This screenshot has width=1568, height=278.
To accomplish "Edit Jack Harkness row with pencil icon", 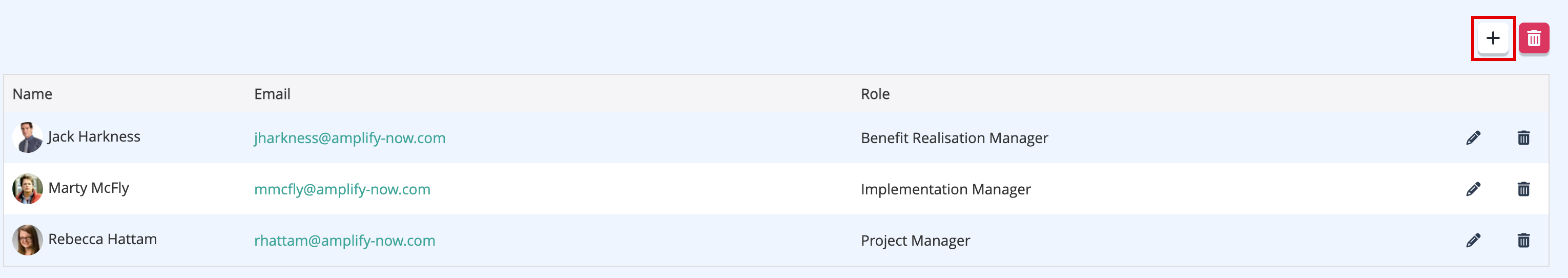I will point(1473,138).
